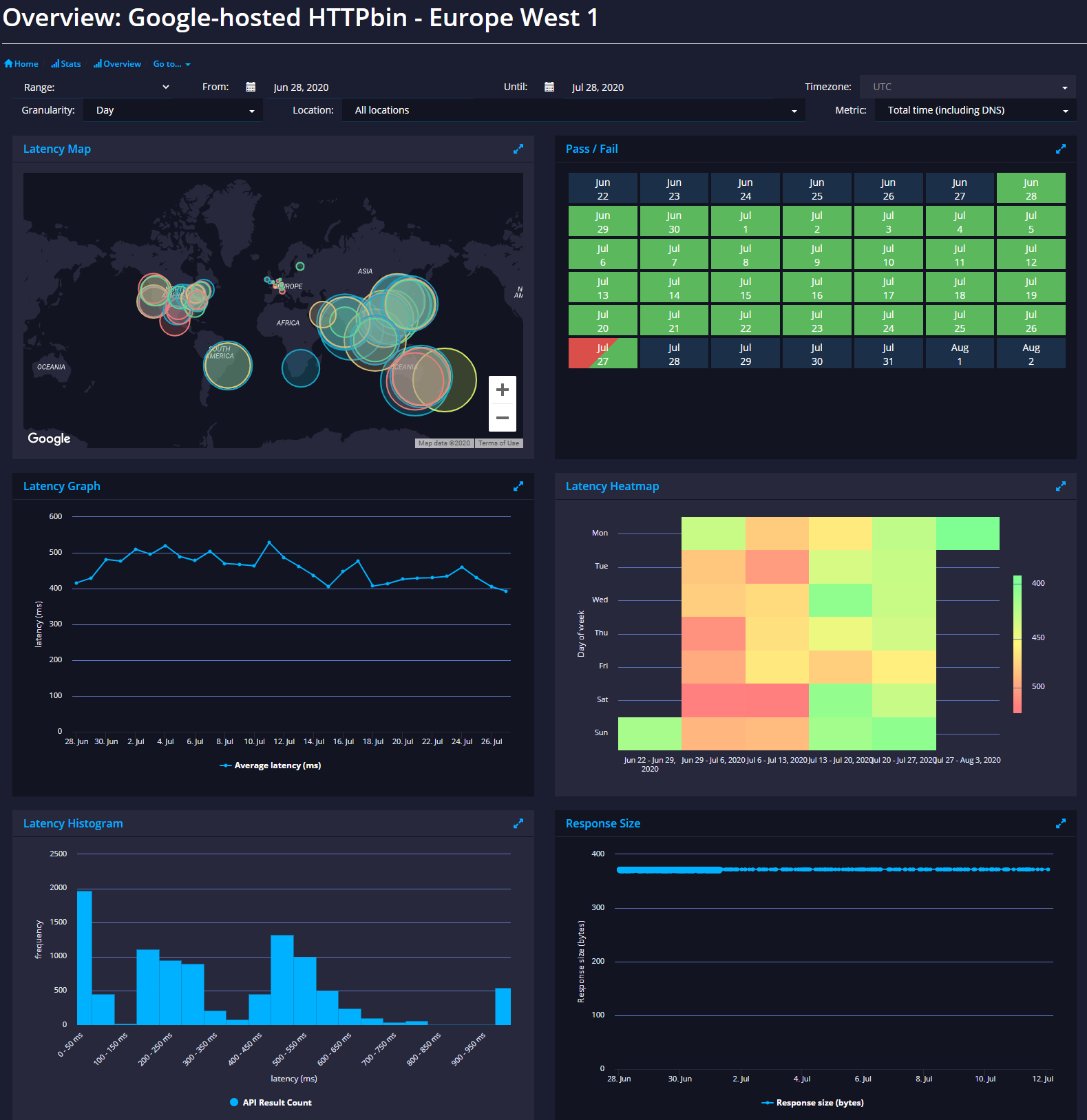Expand the Latency Map panel

click(x=518, y=149)
